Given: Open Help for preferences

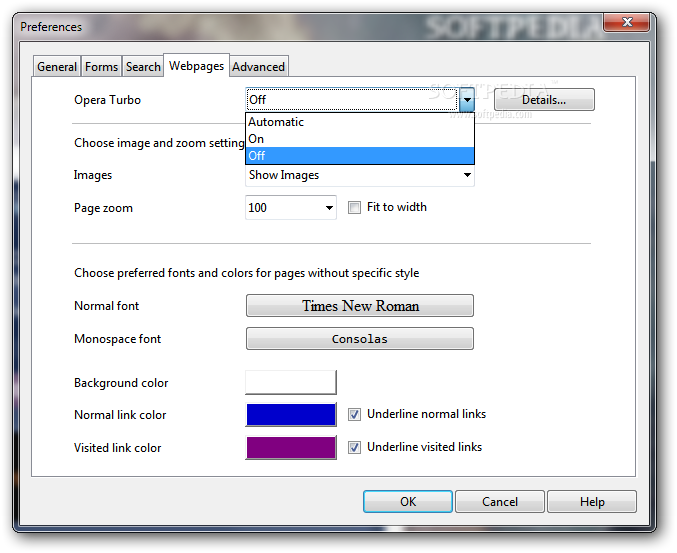Looking at the screenshot, I should coord(592,502).
